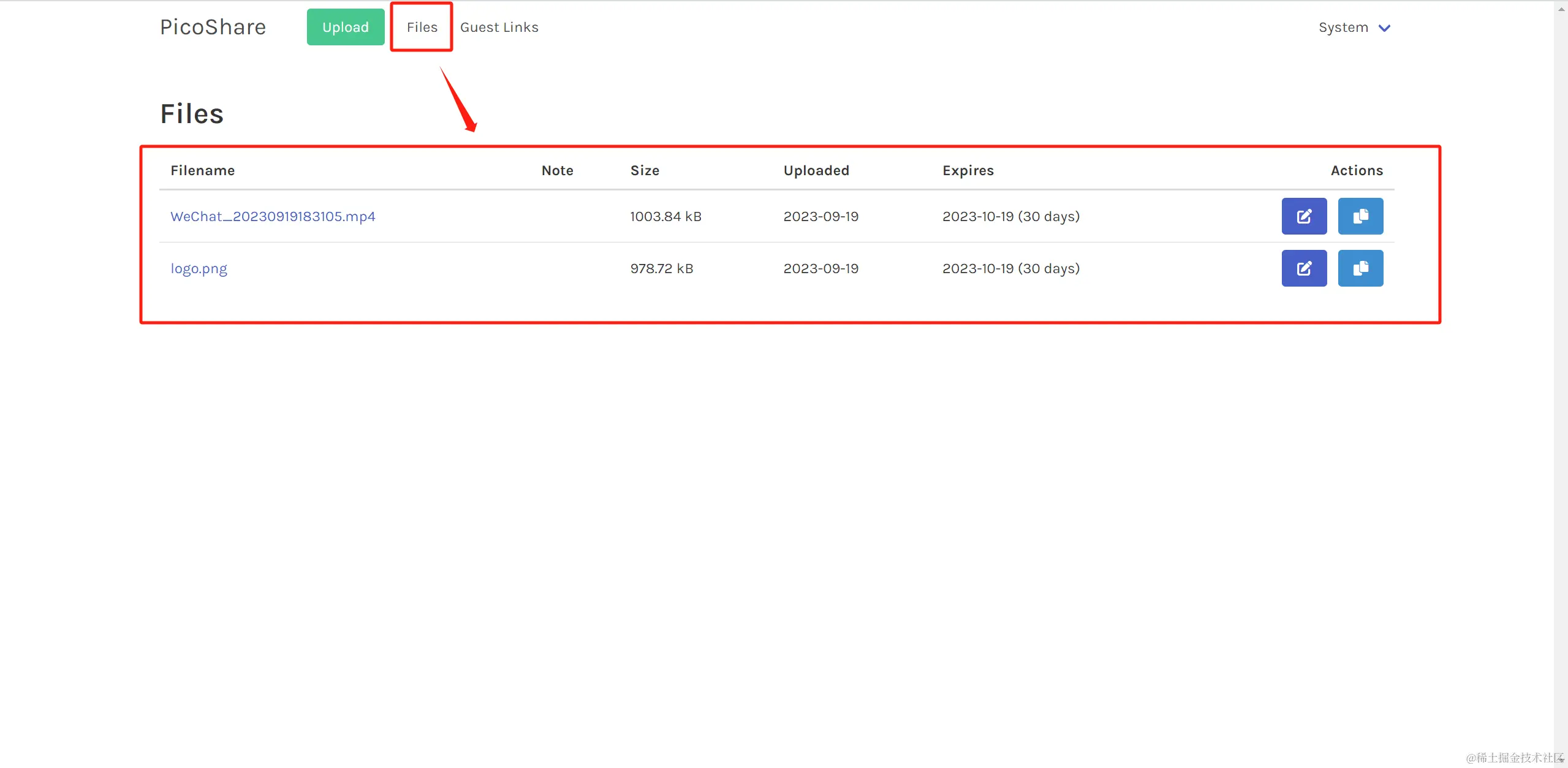This screenshot has width=1568, height=768.
Task: Expand the System dropdown chevron
Action: 1384,28
